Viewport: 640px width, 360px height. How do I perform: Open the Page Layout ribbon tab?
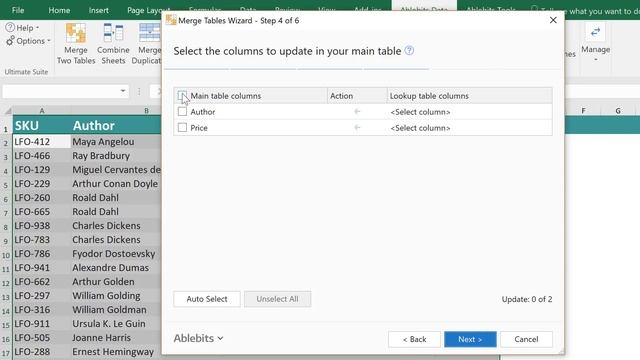tap(145, 10)
